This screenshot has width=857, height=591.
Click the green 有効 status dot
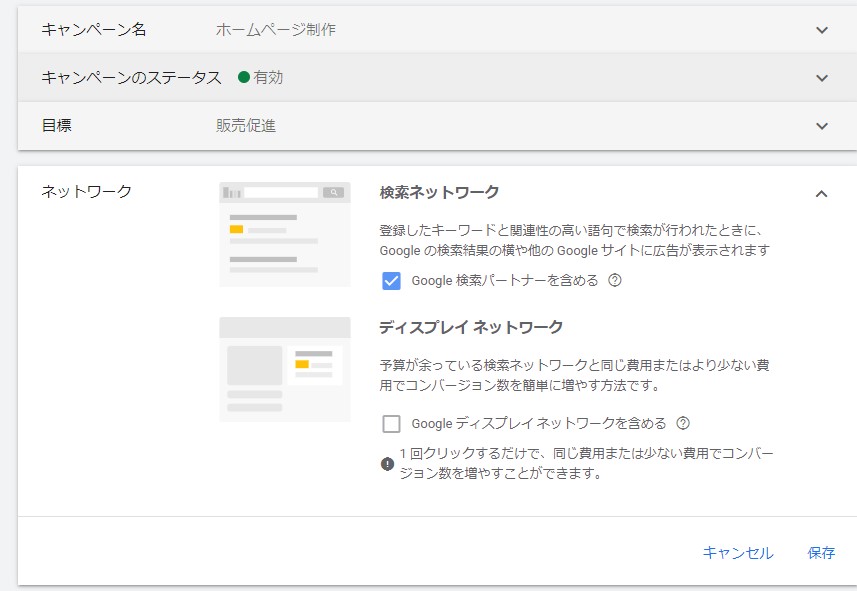[244, 77]
